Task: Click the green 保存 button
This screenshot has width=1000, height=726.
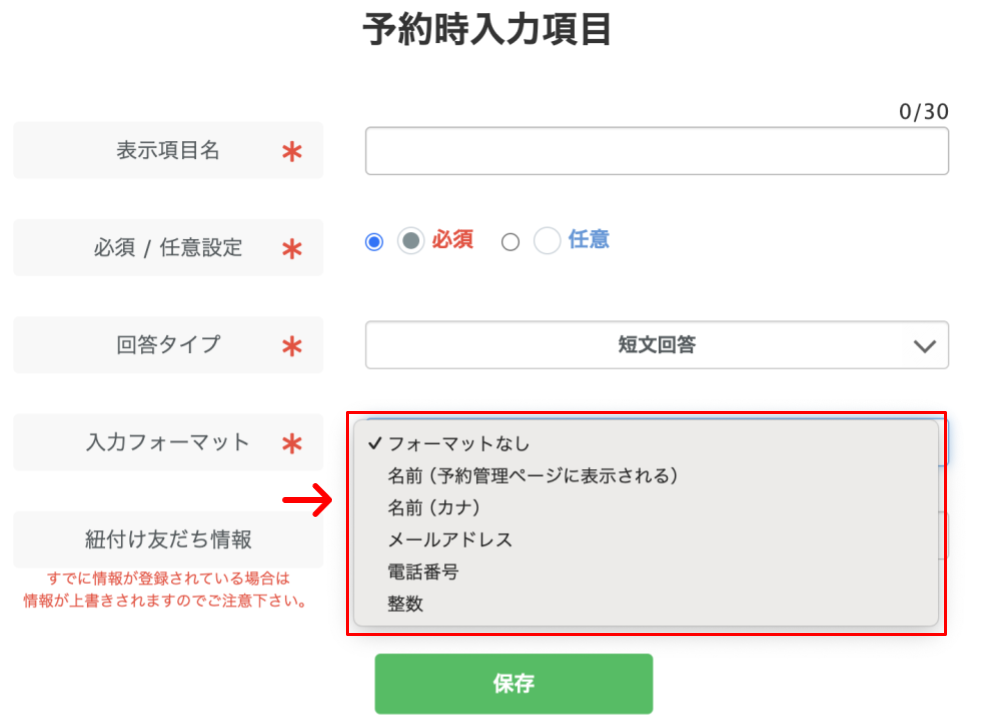Action: pos(513,683)
